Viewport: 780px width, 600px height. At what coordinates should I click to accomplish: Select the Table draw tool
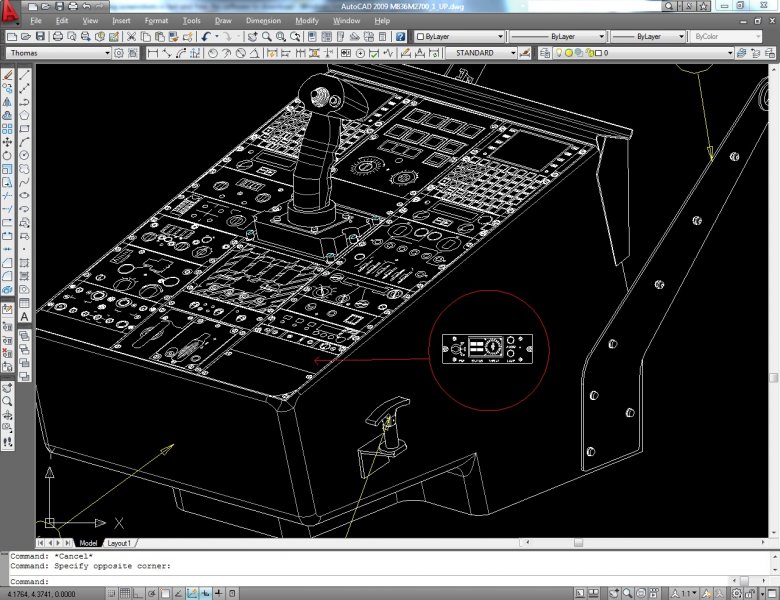pos(24,303)
